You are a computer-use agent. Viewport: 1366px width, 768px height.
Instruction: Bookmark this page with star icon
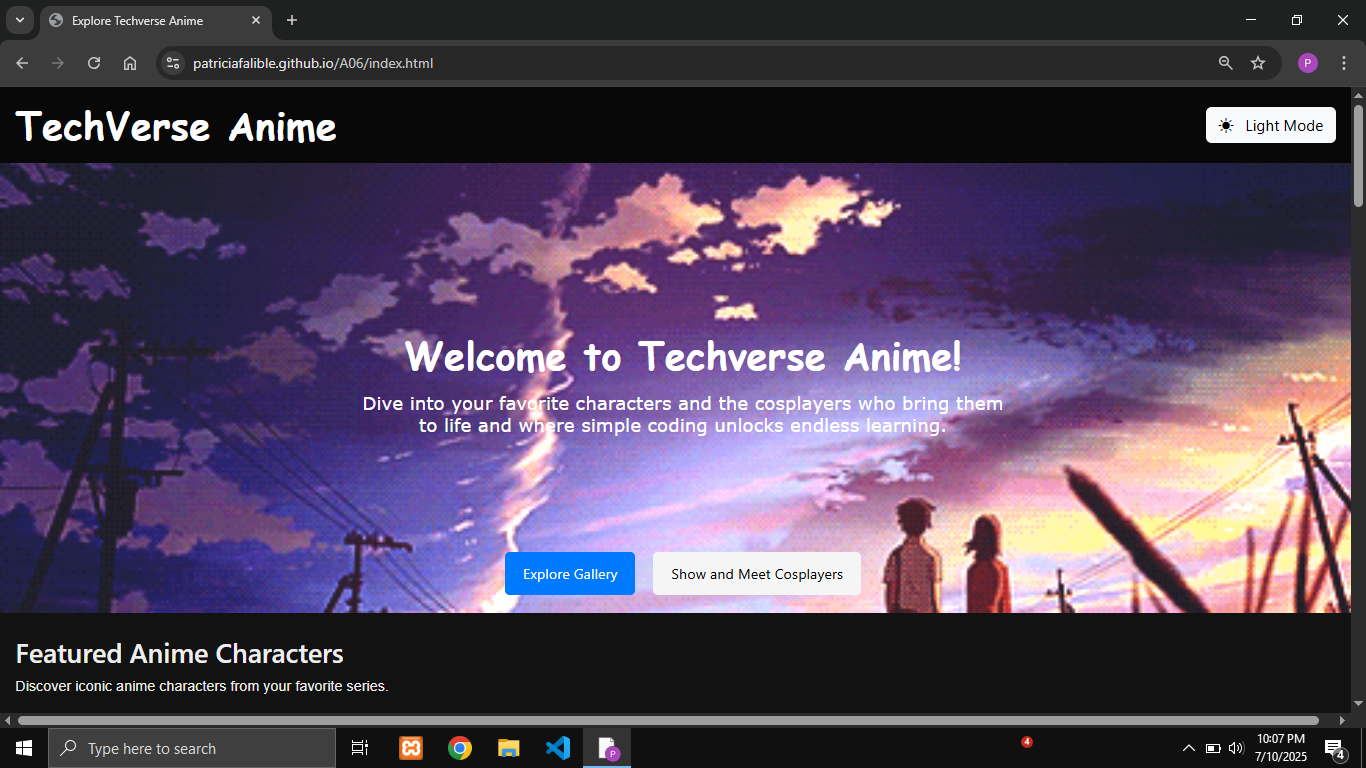coord(1258,63)
